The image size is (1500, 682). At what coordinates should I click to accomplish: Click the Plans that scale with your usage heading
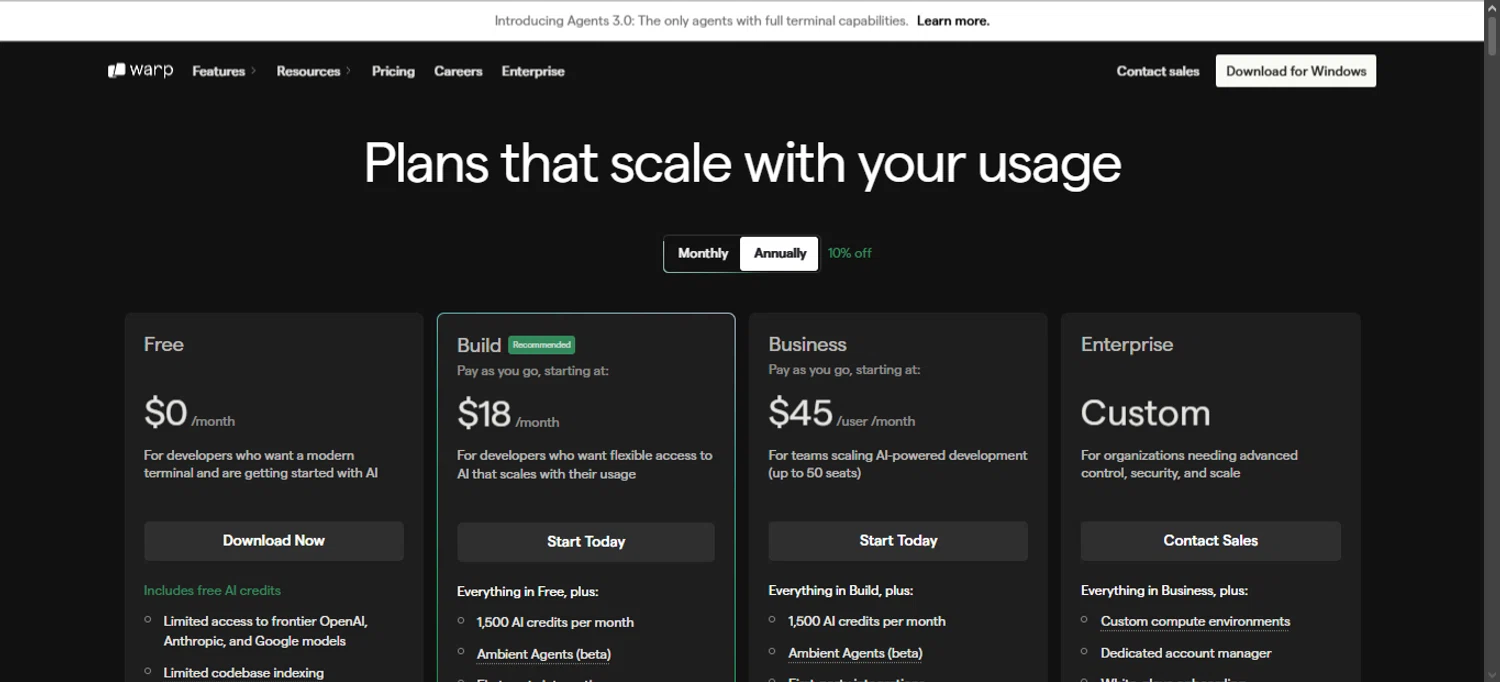pyautogui.click(x=742, y=162)
